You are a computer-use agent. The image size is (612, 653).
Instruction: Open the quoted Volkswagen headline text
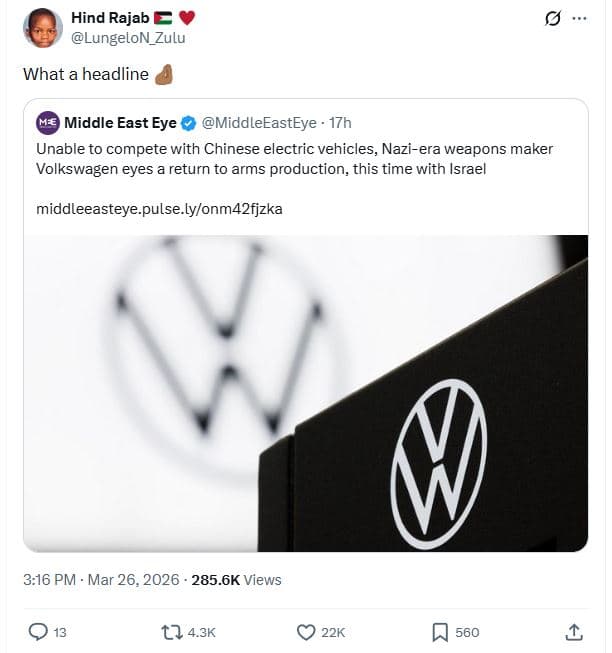click(294, 159)
